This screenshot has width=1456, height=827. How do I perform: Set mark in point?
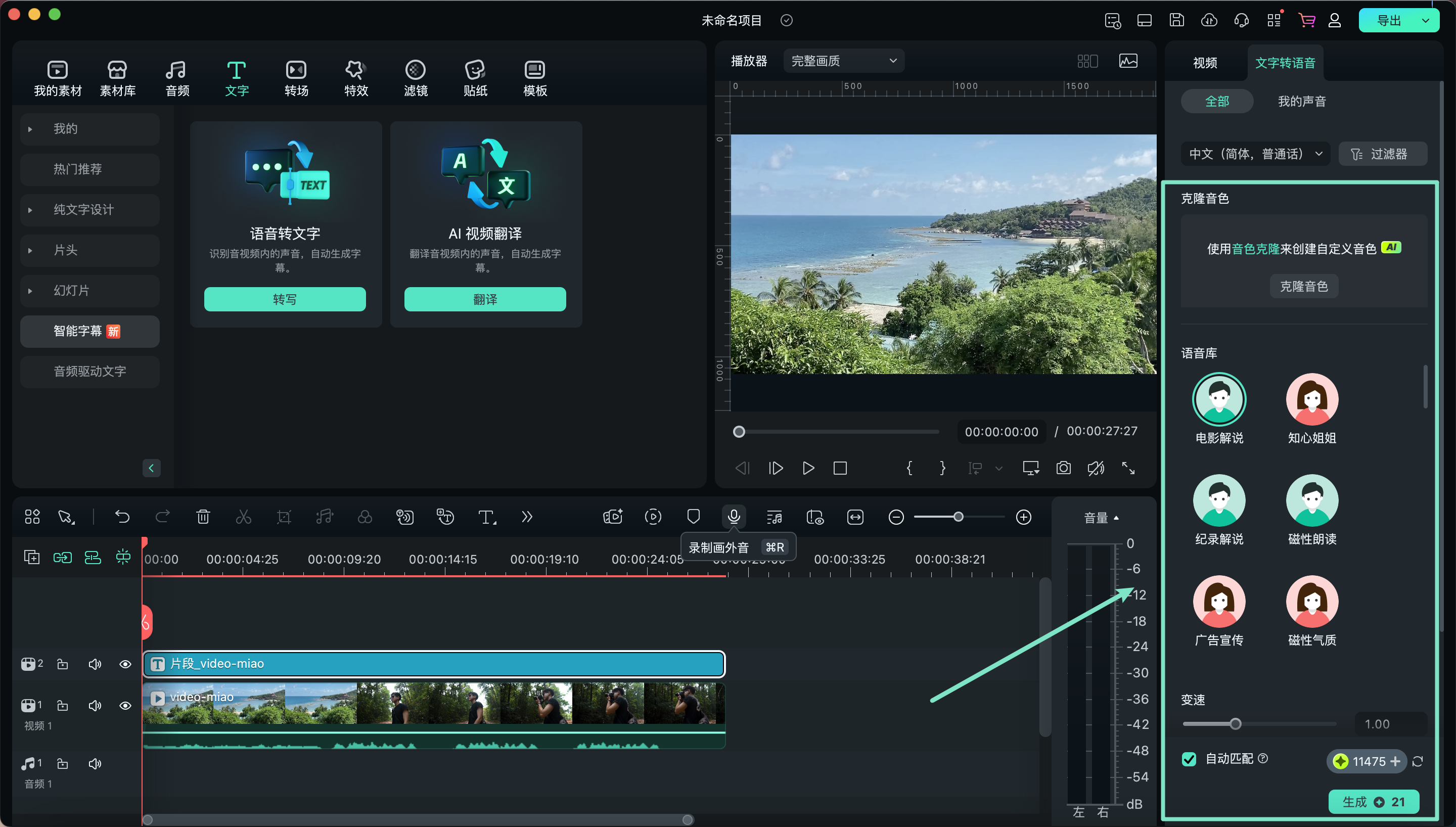tap(909, 468)
